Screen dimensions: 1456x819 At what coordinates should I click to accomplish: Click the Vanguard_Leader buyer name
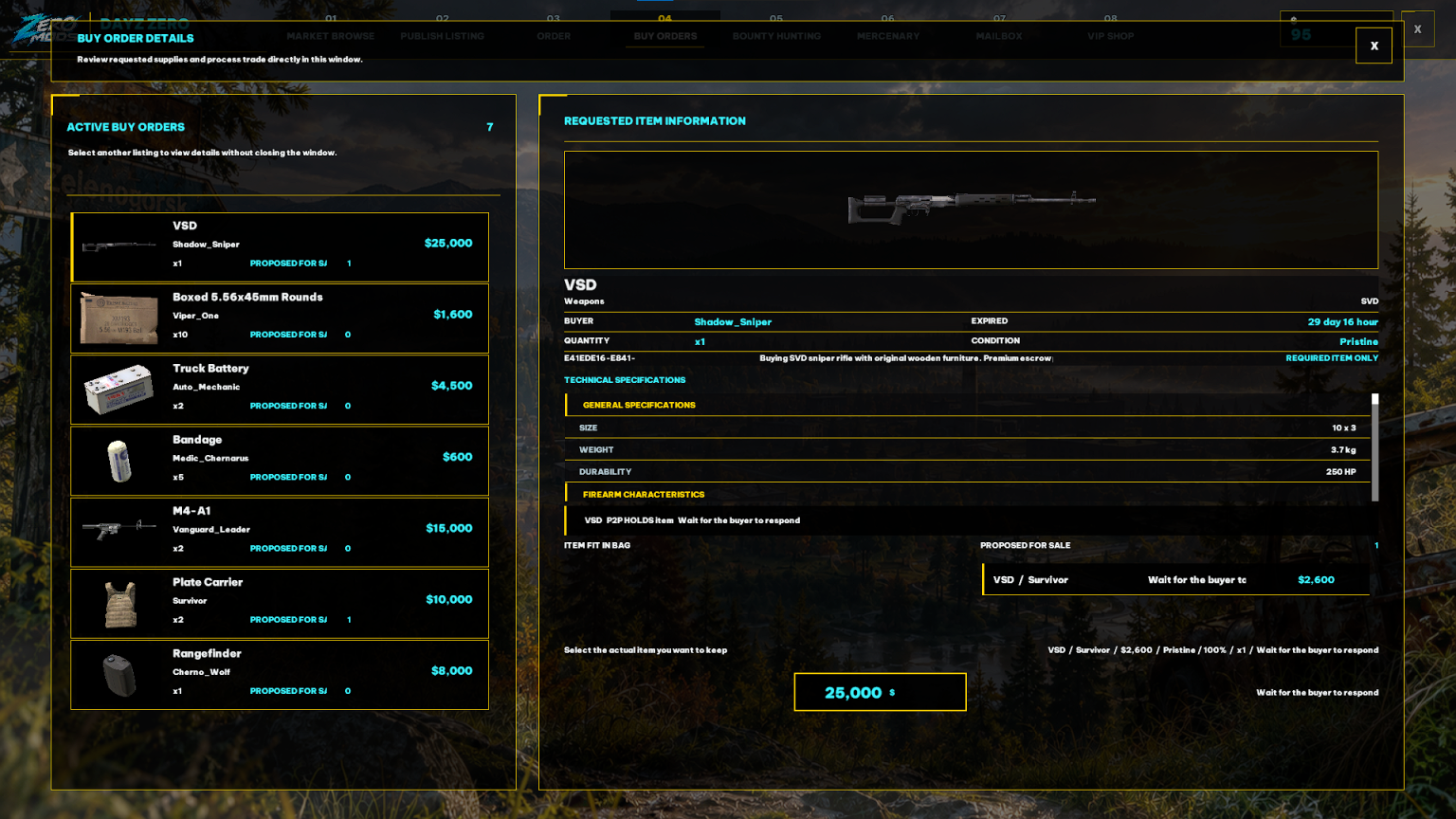(x=211, y=529)
